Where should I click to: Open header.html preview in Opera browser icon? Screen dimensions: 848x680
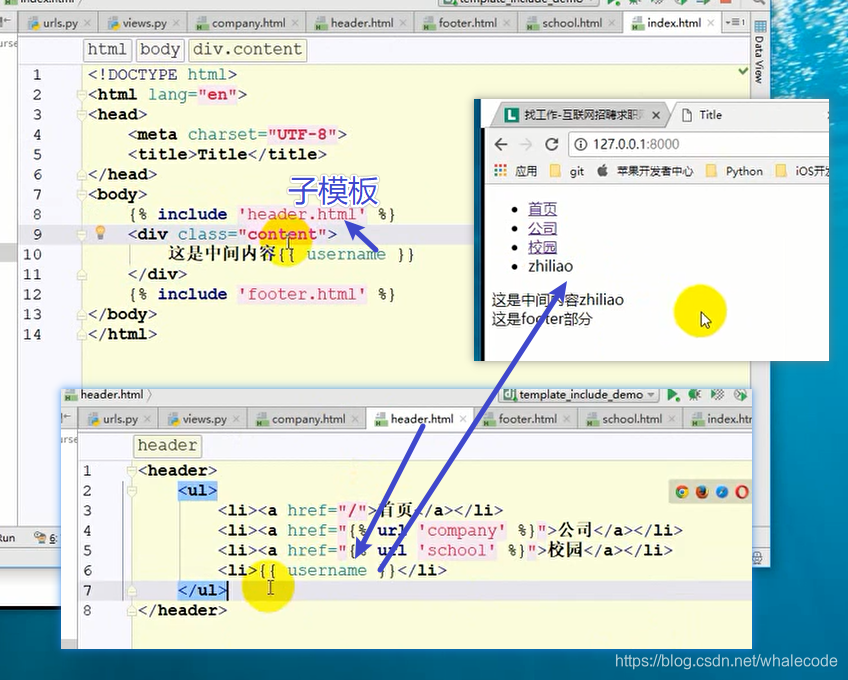click(742, 492)
